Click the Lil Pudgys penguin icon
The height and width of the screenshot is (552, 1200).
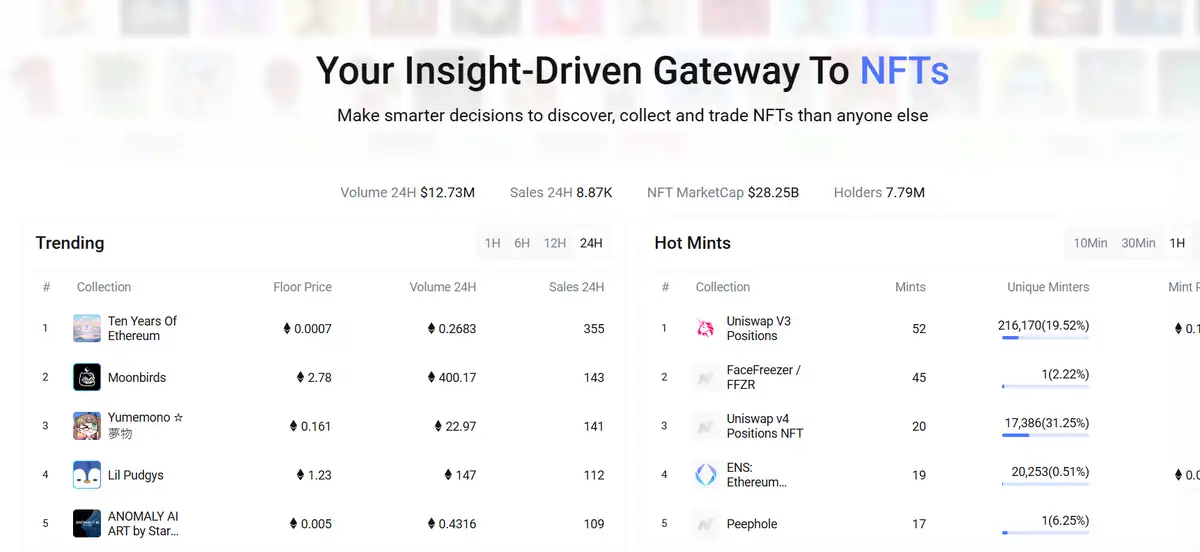coord(87,475)
